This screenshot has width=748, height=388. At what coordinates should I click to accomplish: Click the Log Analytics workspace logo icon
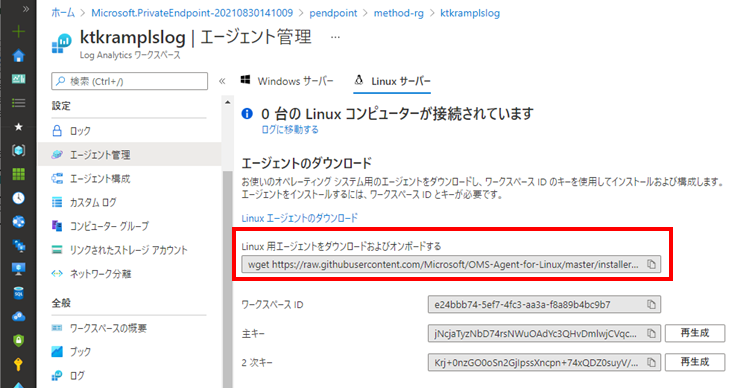(x=61, y=43)
